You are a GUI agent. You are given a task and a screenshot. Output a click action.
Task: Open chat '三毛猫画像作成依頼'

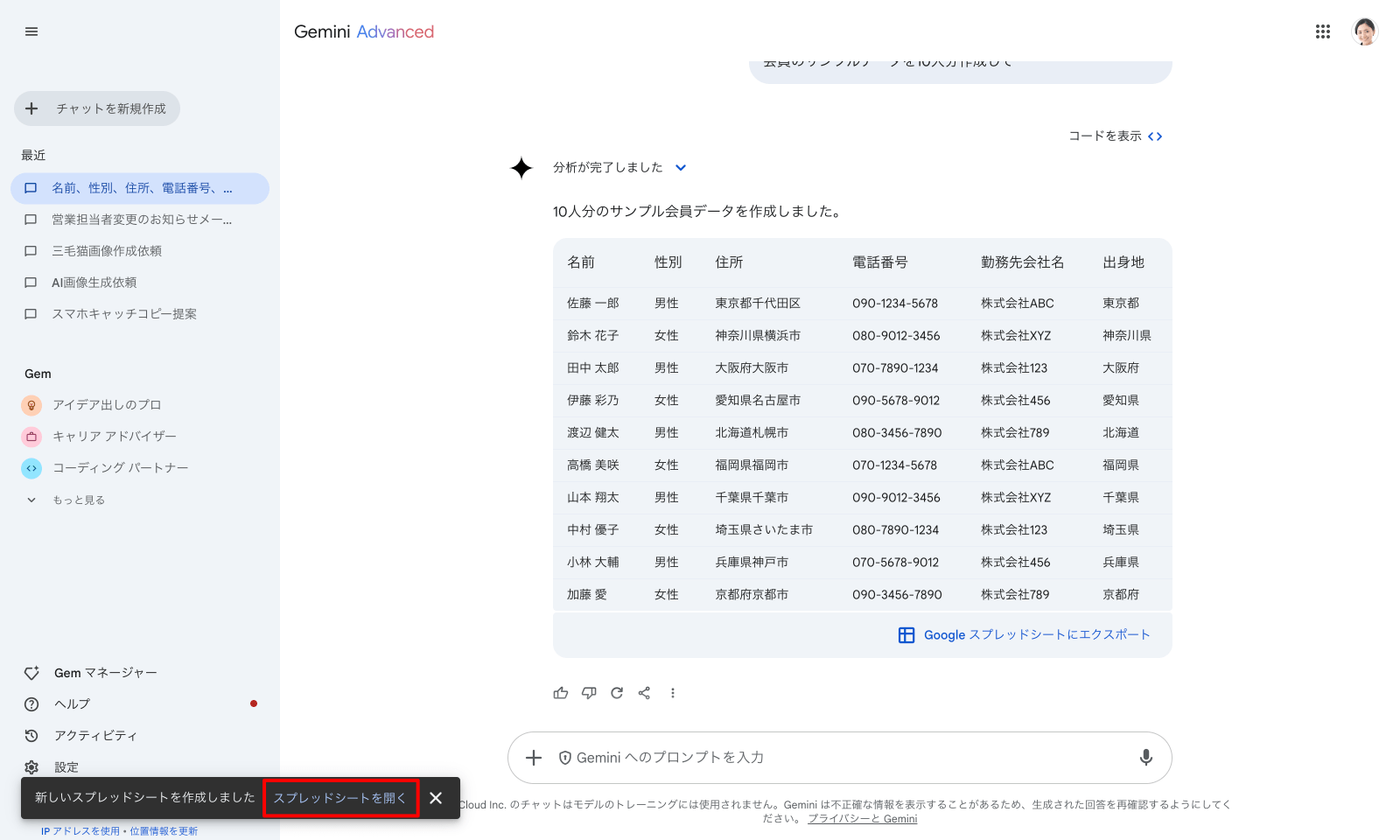click(140, 251)
